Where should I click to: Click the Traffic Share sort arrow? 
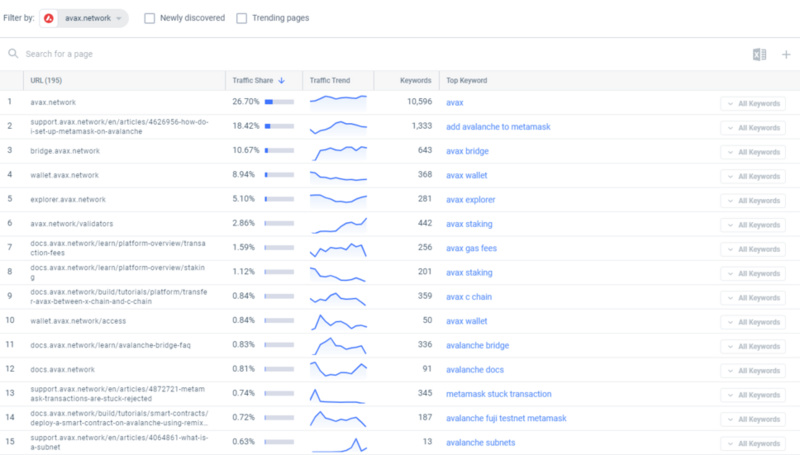[282, 80]
